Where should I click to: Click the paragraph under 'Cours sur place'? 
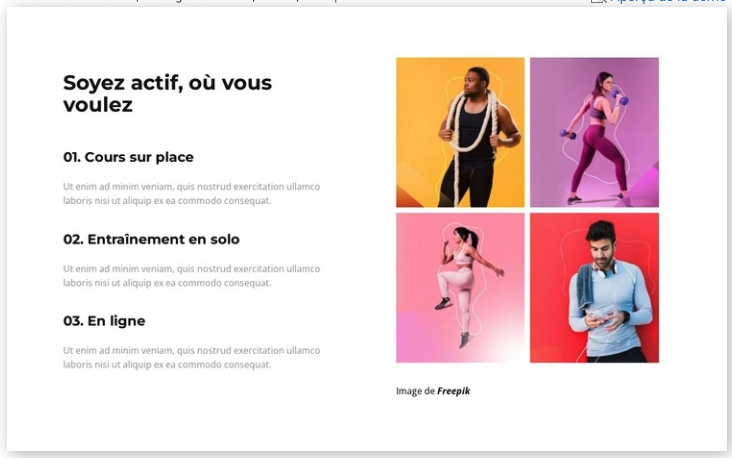click(x=191, y=193)
